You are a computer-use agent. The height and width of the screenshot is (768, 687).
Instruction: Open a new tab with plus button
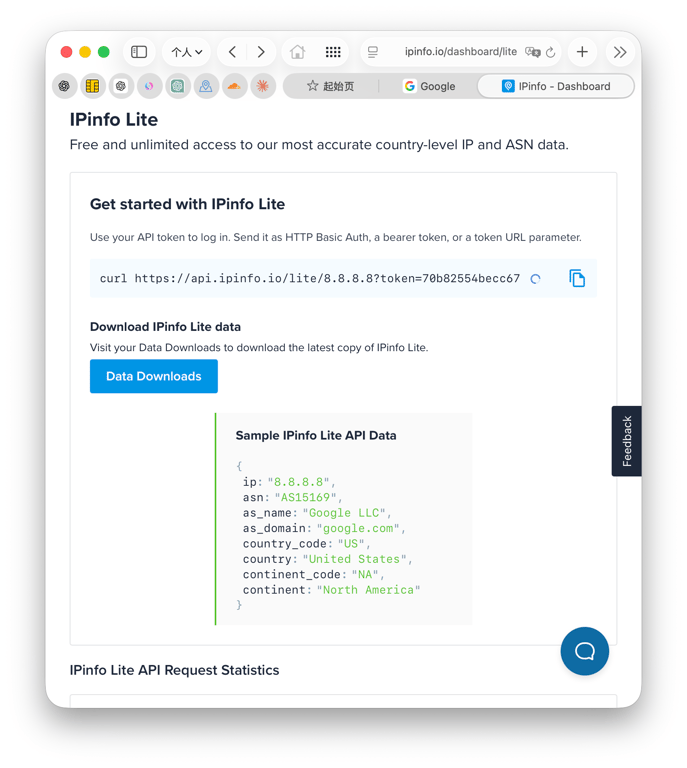pos(582,52)
